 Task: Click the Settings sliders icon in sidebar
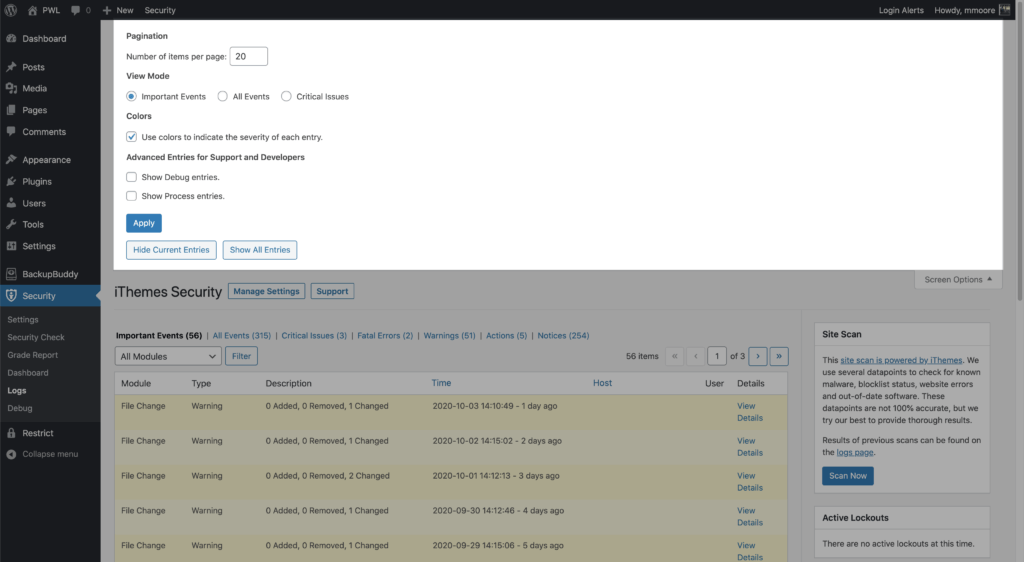point(11,245)
